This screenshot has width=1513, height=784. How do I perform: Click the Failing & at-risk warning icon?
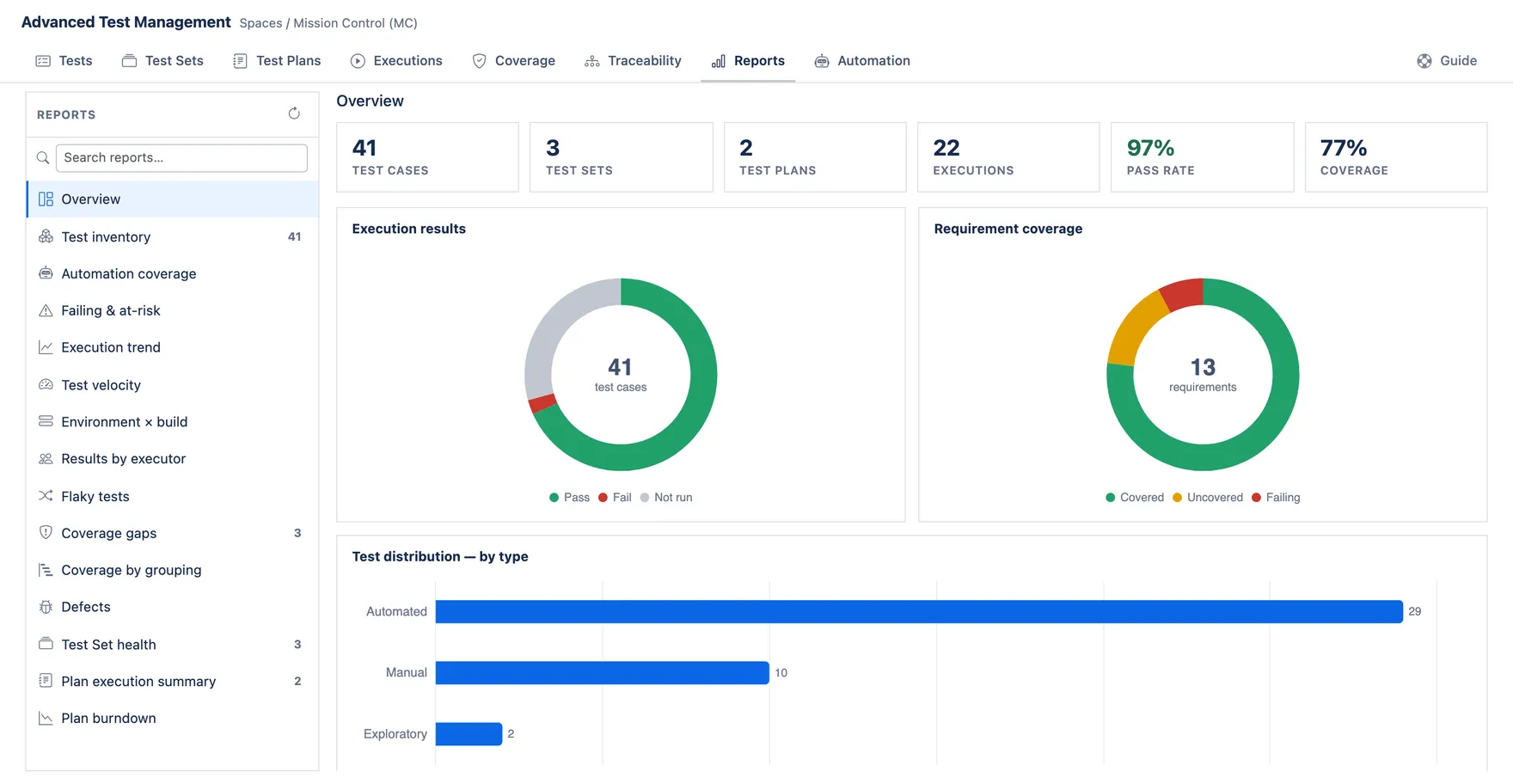click(x=46, y=310)
